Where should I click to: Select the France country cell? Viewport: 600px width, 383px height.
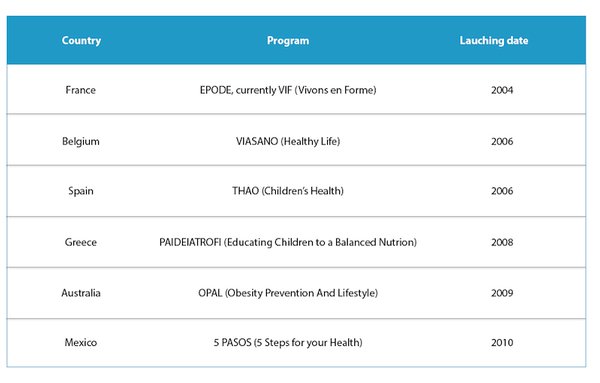click(x=80, y=90)
